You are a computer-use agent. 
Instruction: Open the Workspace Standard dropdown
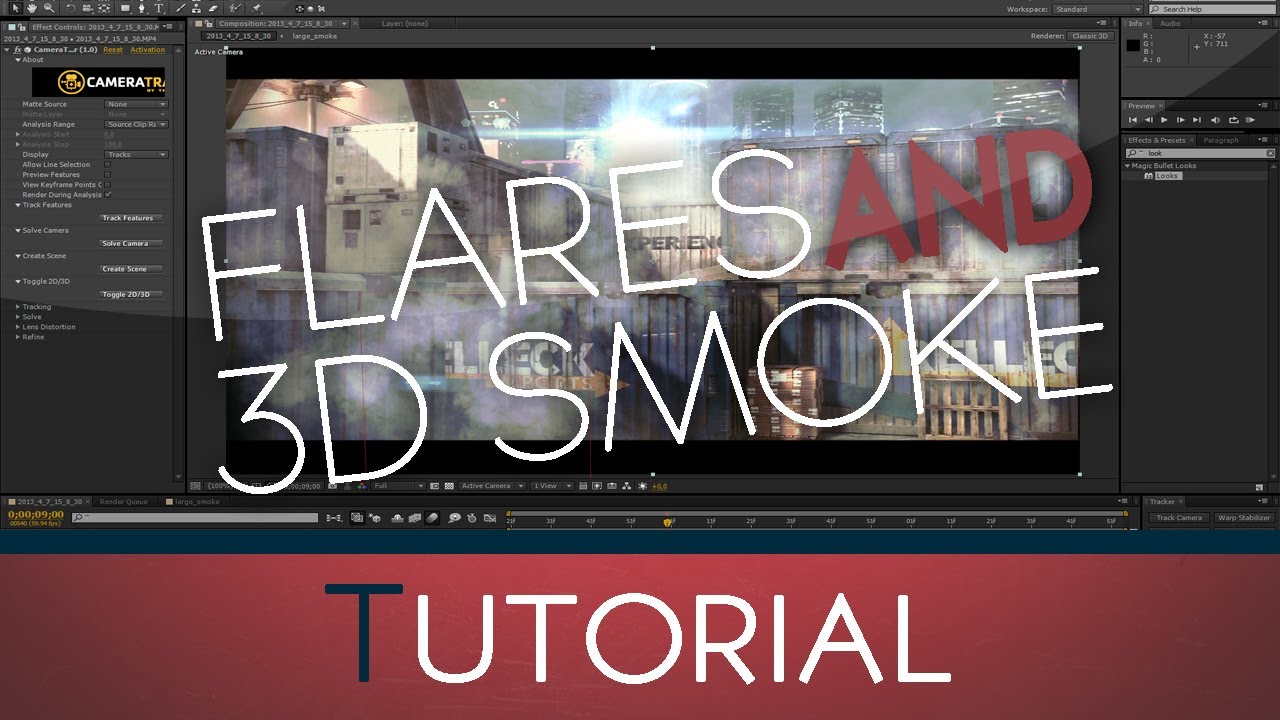pos(1096,9)
